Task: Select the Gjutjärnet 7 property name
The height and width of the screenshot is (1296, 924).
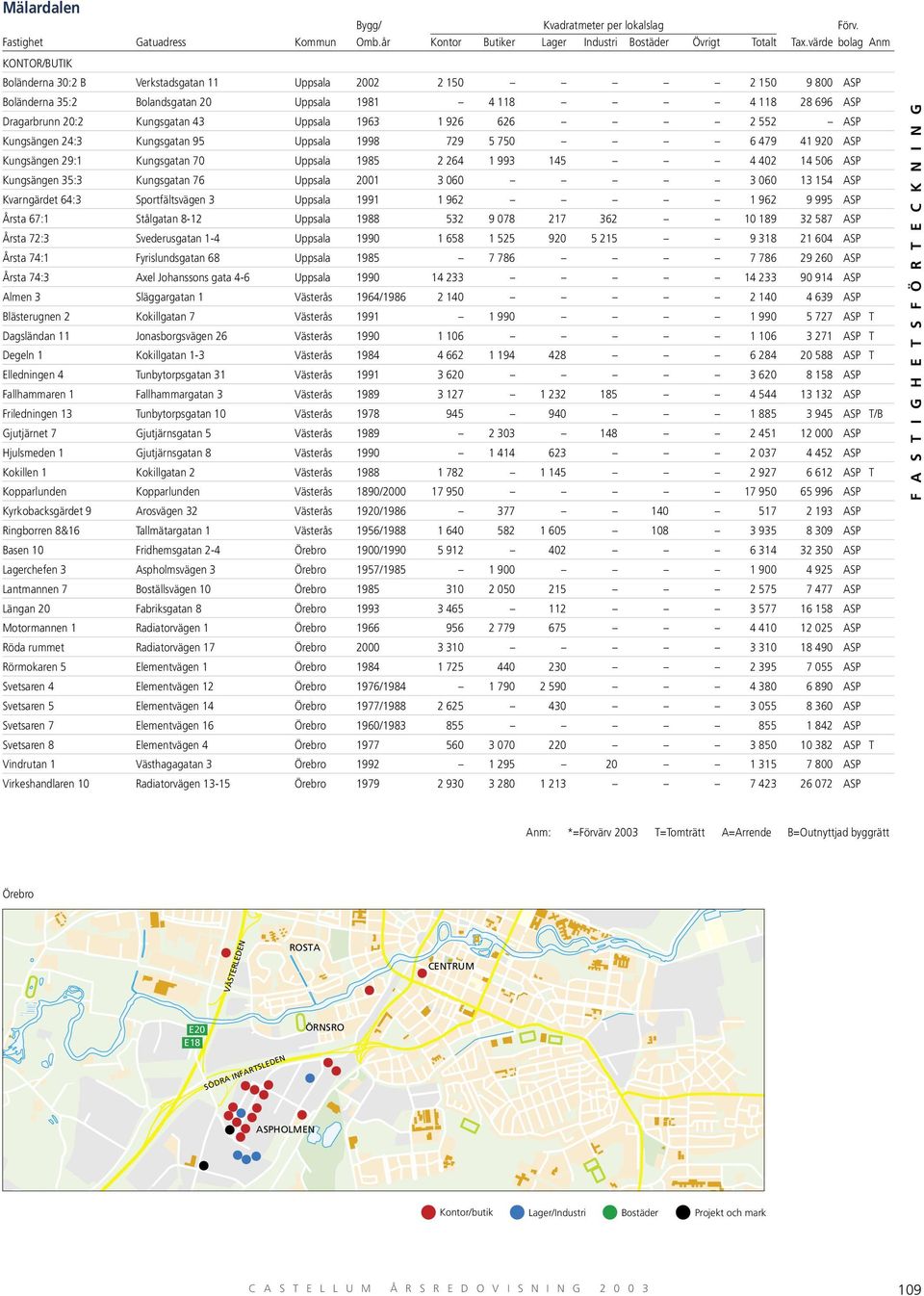Action: (x=30, y=433)
